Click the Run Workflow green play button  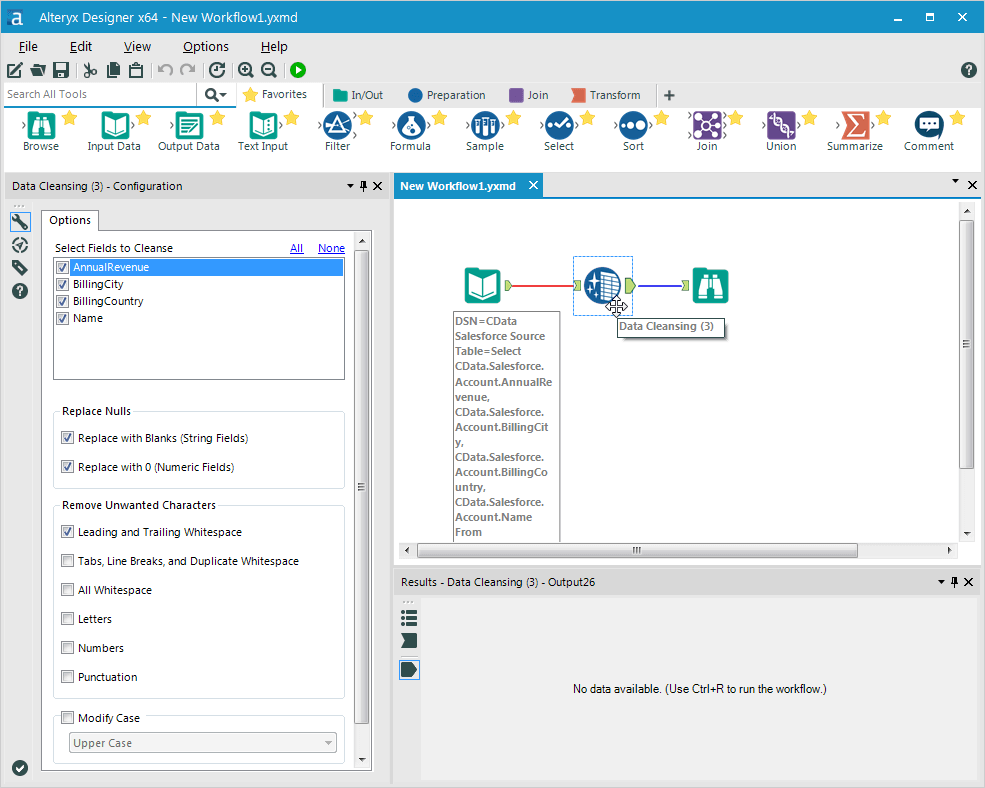click(298, 70)
